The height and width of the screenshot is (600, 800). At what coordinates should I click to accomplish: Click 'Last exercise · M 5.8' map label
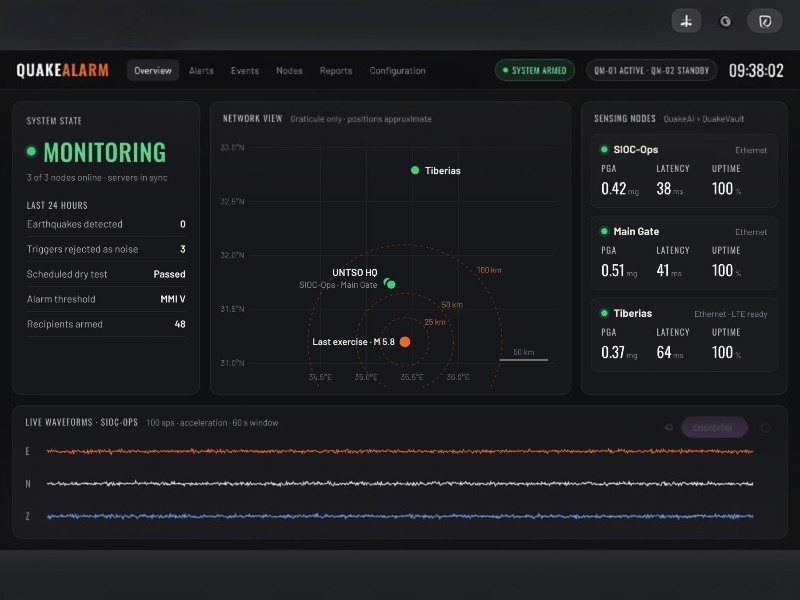pyautogui.click(x=353, y=342)
